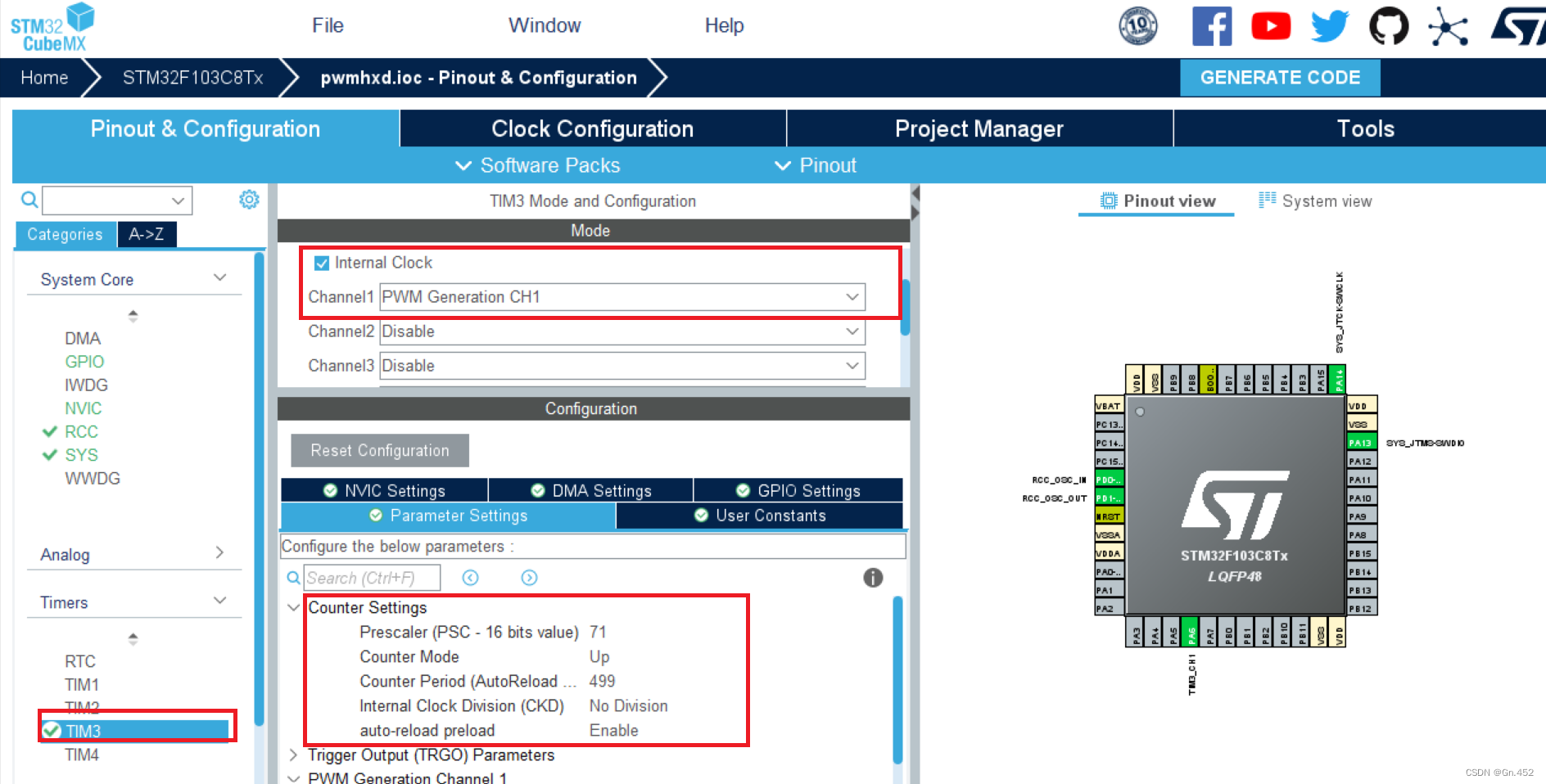
Task: Collapse the Counter Settings group
Action: tap(293, 607)
